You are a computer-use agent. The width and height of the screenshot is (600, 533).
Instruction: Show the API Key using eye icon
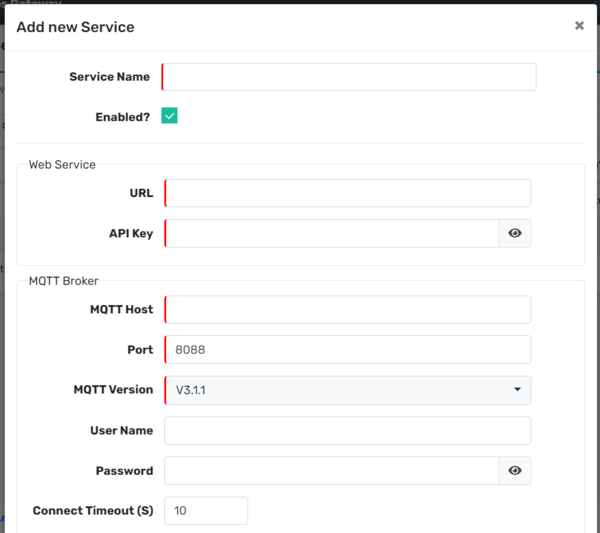tap(515, 233)
